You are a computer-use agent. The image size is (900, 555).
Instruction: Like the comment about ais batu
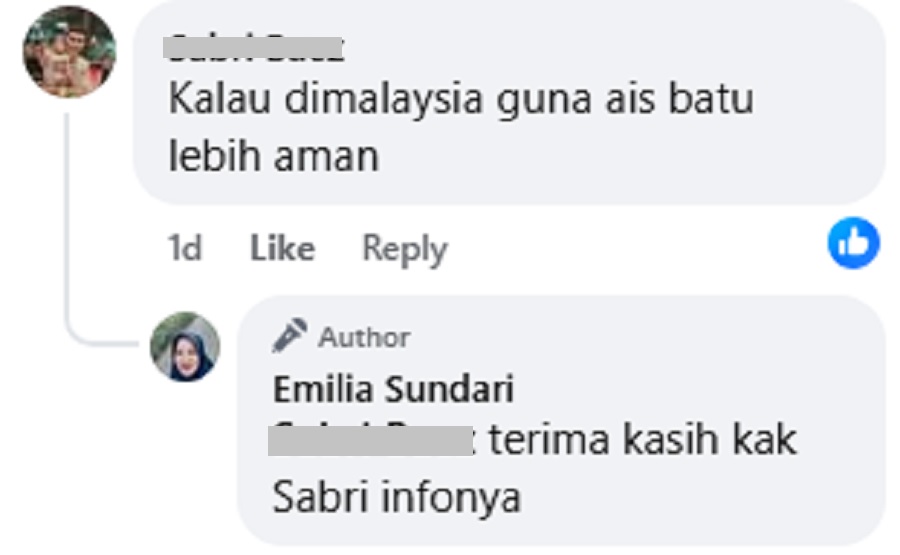point(282,249)
